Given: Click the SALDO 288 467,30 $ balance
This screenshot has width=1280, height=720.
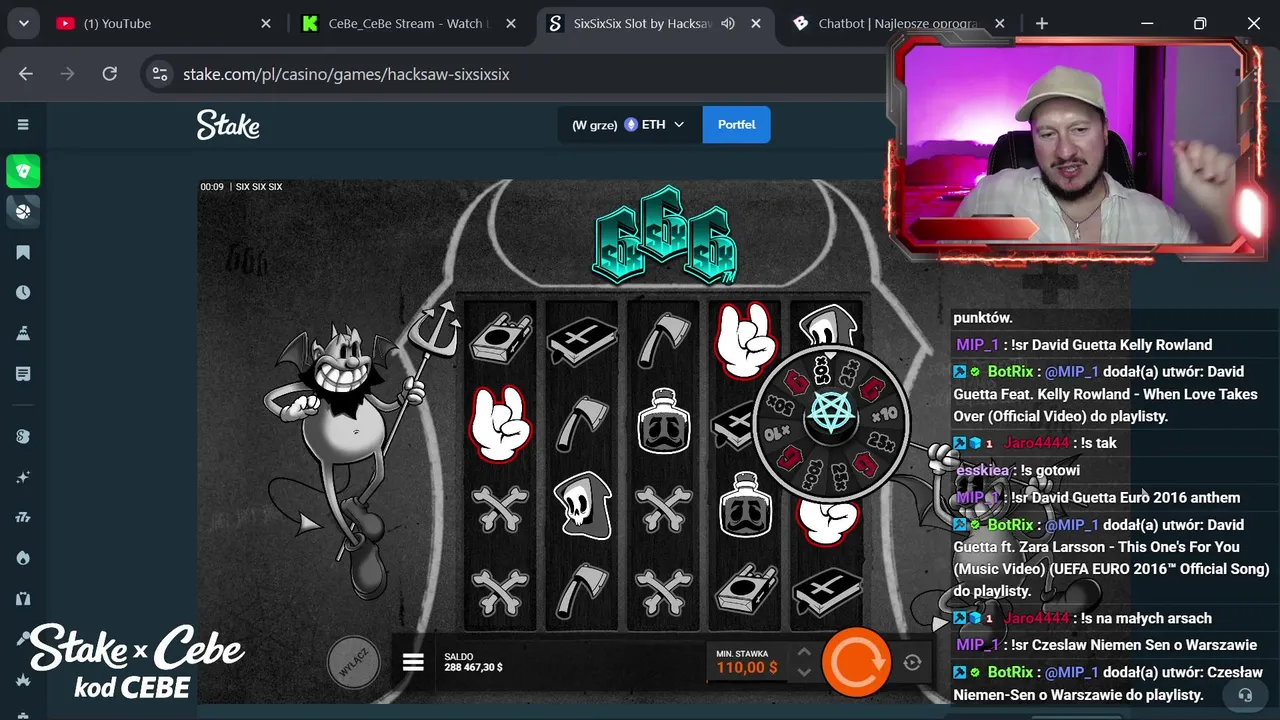Looking at the screenshot, I should tap(474, 662).
